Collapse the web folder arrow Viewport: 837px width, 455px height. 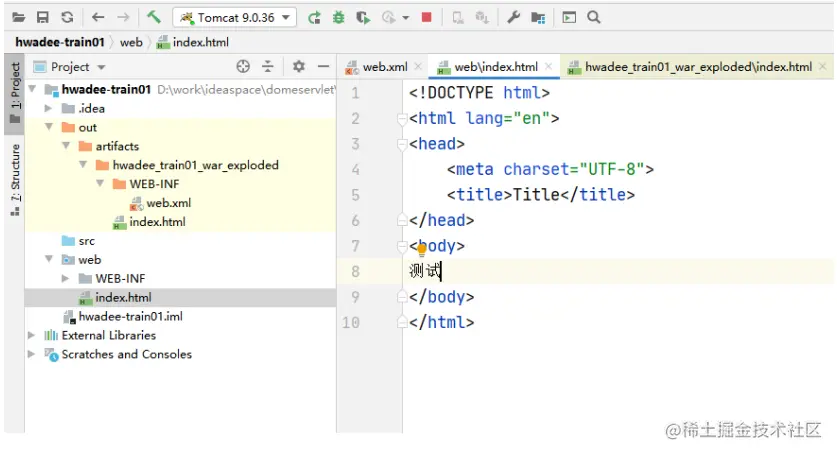(x=49, y=260)
